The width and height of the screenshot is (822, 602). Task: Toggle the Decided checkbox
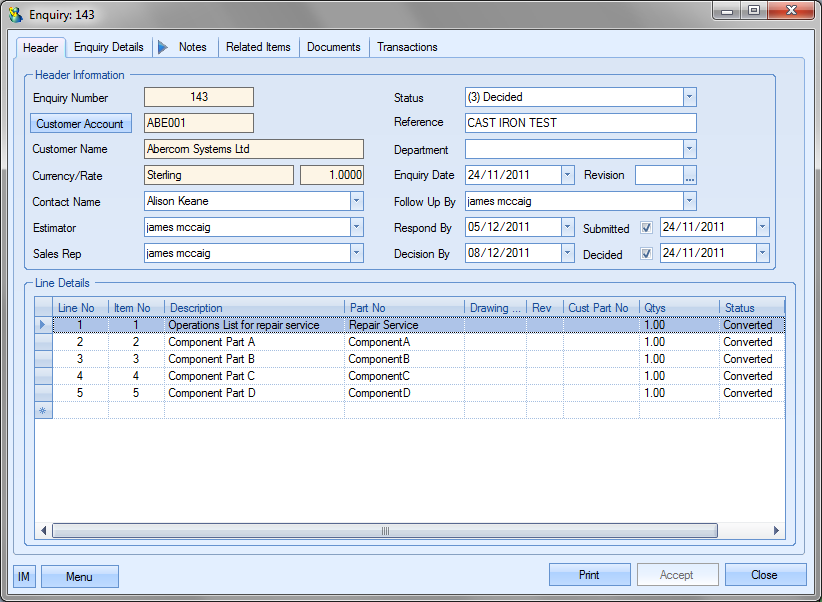coord(647,254)
